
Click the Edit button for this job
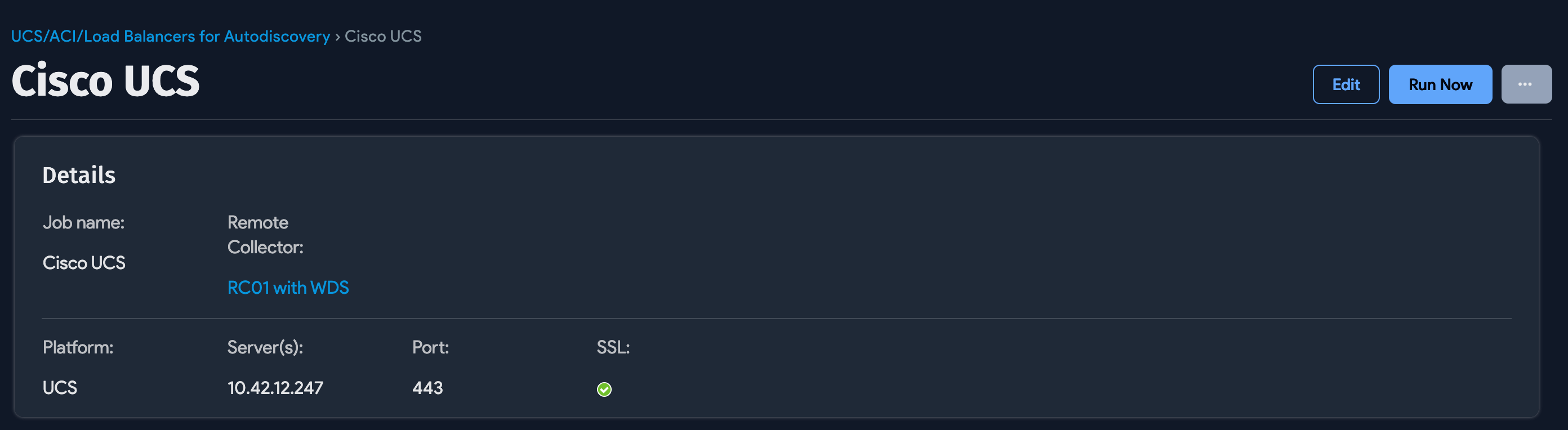pyautogui.click(x=1346, y=84)
